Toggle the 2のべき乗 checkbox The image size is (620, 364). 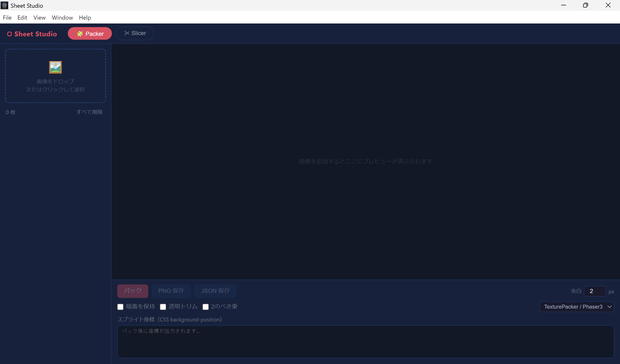206,307
